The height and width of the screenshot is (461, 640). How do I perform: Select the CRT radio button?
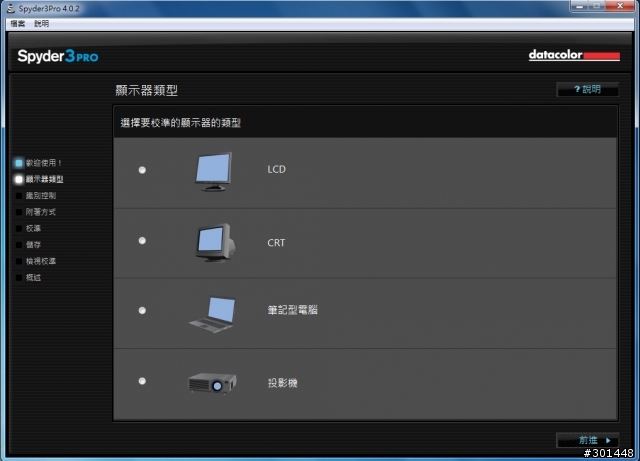tap(142, 241)
